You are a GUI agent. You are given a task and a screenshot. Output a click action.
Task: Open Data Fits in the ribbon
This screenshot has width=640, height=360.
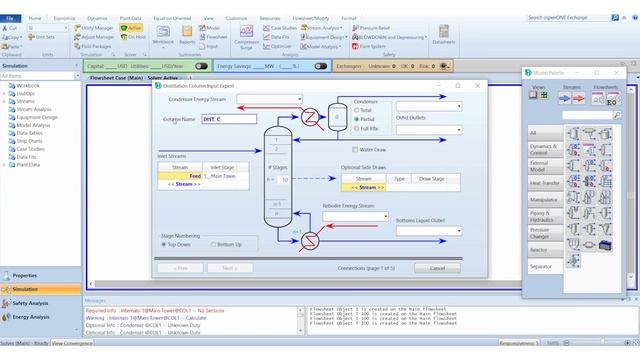tap(276, 37)
